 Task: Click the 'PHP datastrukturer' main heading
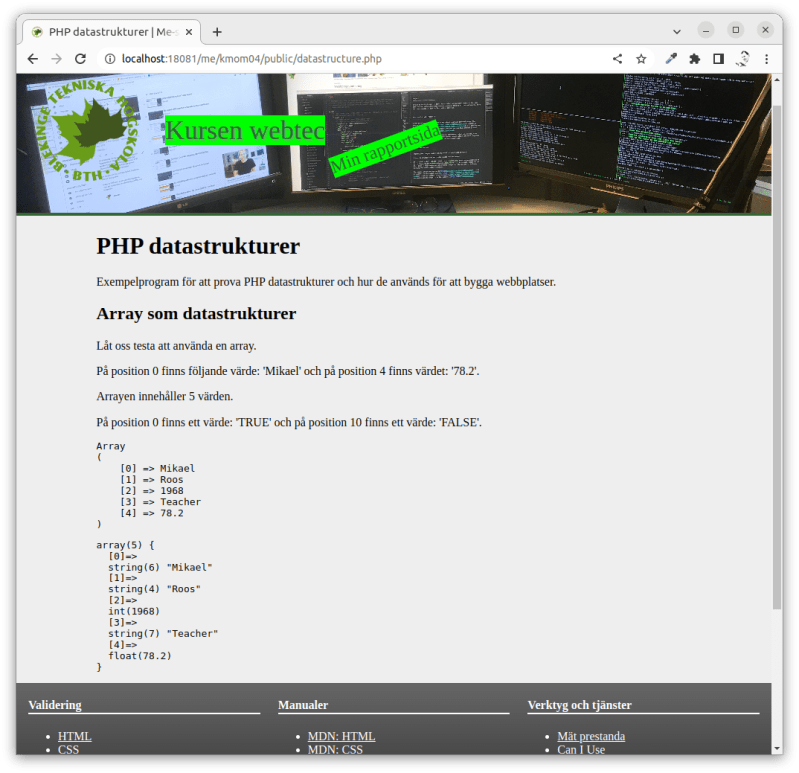(198, 246)
